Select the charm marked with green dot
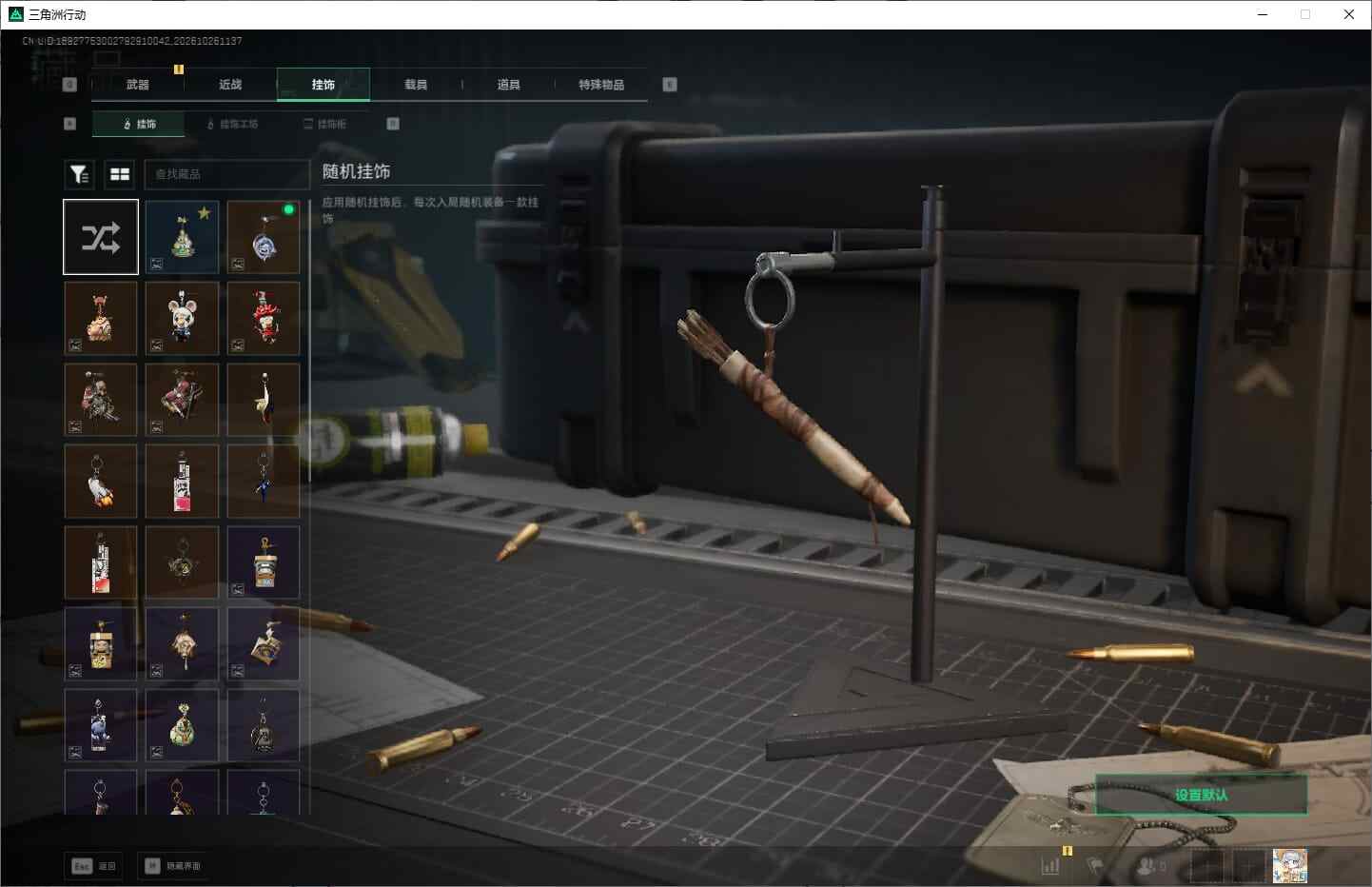 point(264,237)
